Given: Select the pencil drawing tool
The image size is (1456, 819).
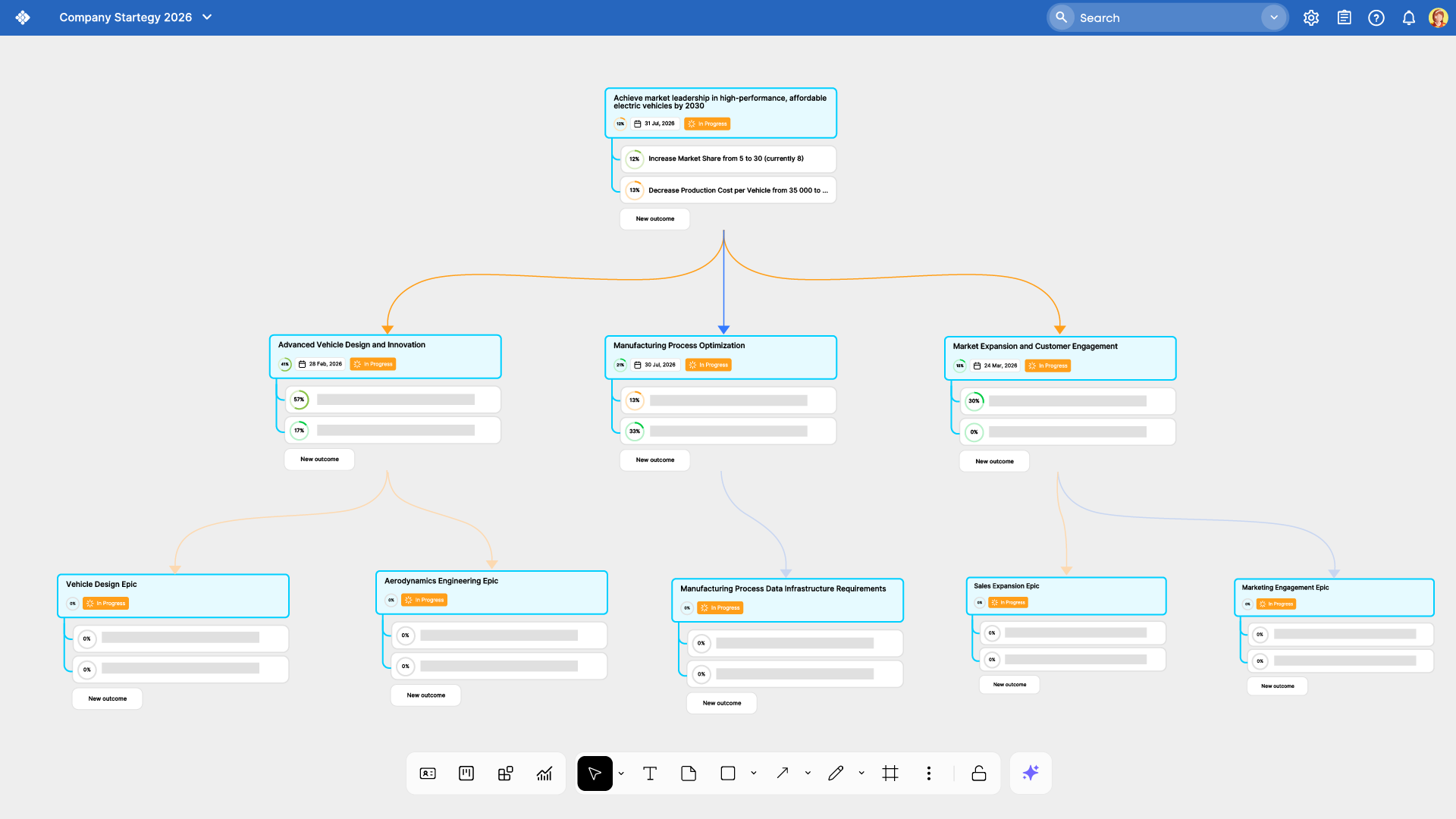Looking at the screenshot, I should coord(836,773).
